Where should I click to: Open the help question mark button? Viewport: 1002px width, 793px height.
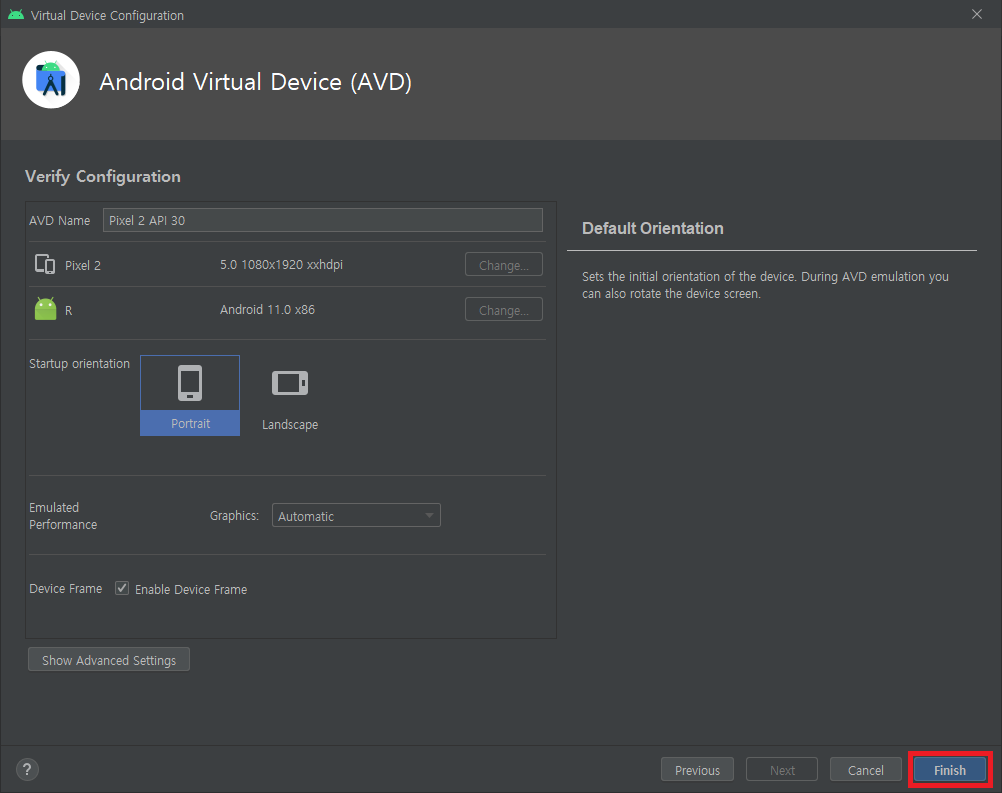(27, 769)
